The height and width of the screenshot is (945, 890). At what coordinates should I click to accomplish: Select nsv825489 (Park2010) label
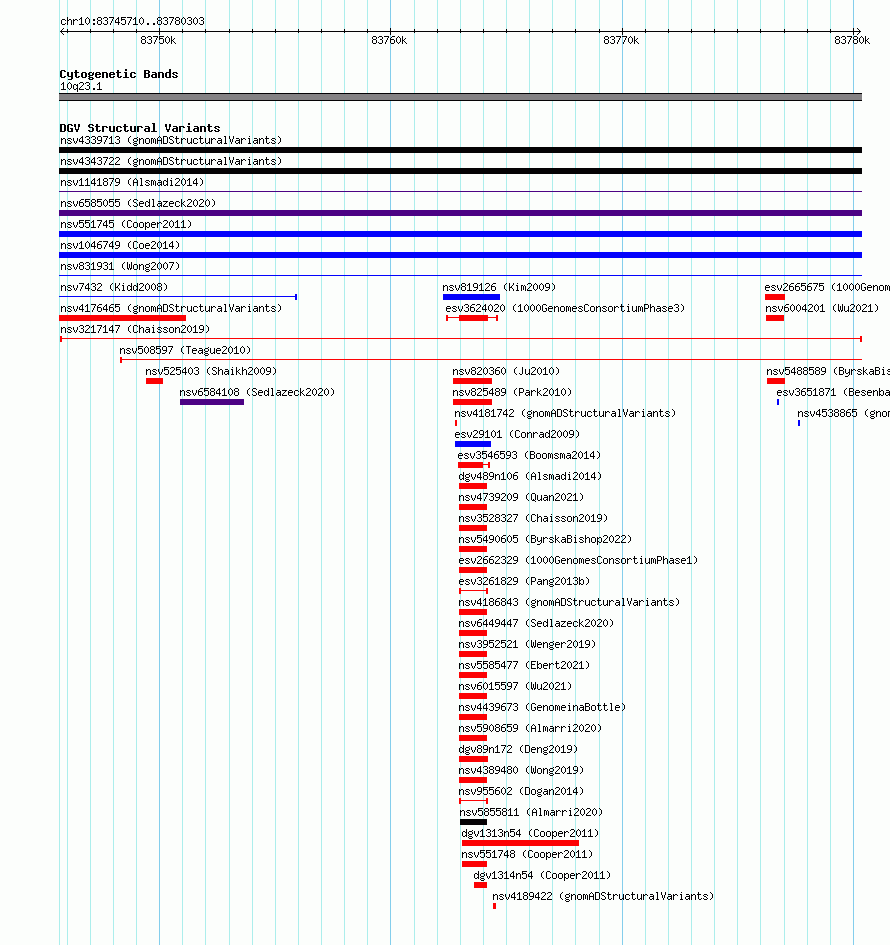[512, 392]
